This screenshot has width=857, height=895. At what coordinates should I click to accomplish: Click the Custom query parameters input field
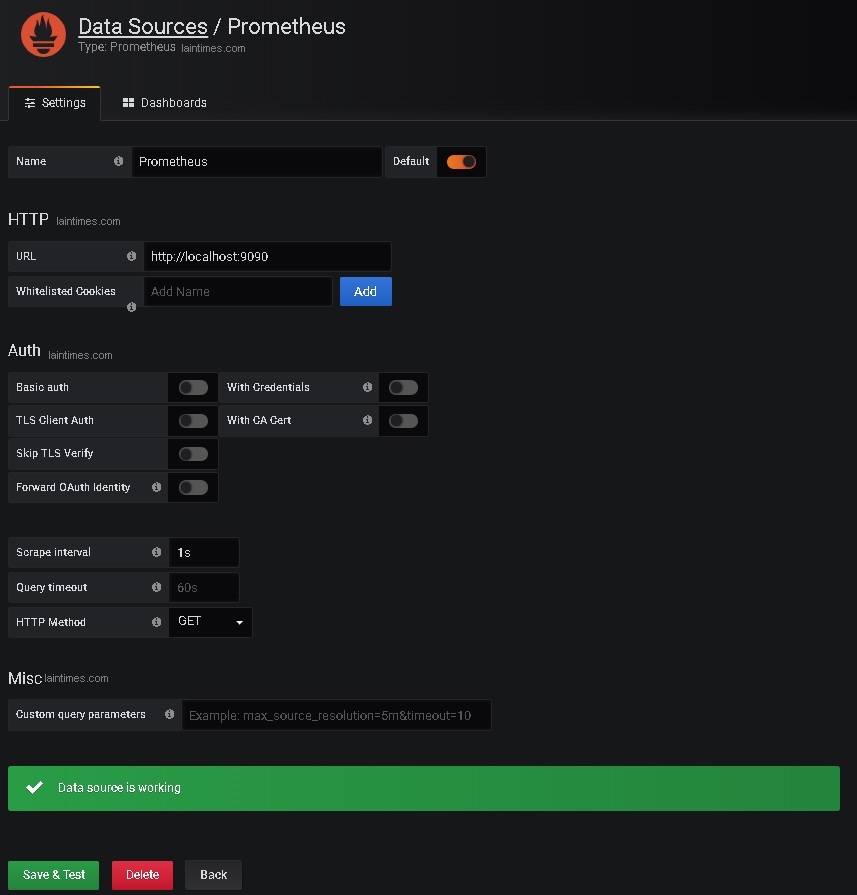[336, 715]
